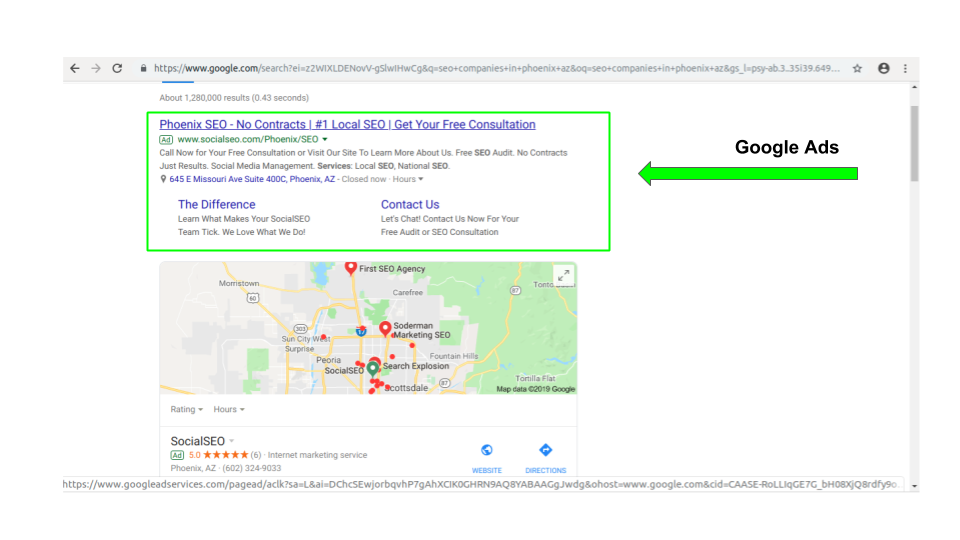Screen dimensions: 960x540
Task: Click the padlock site security icon
Action: coord(143,69)
